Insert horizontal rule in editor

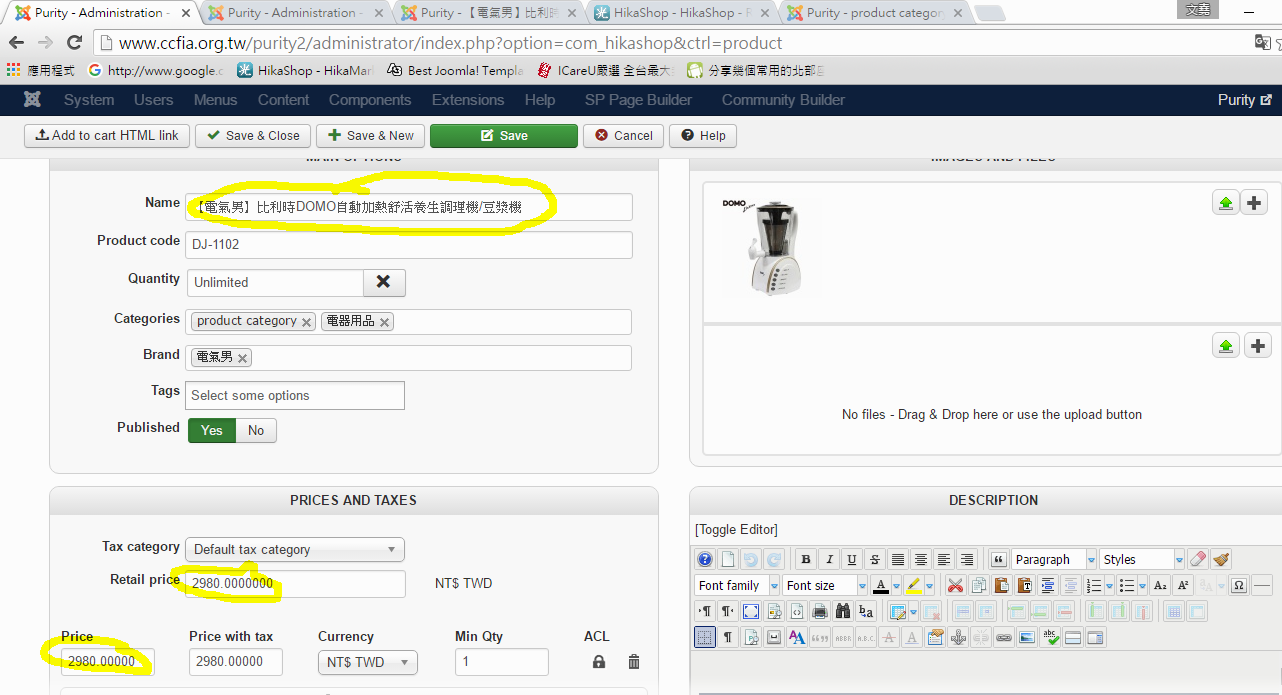tap(1262, 585)
